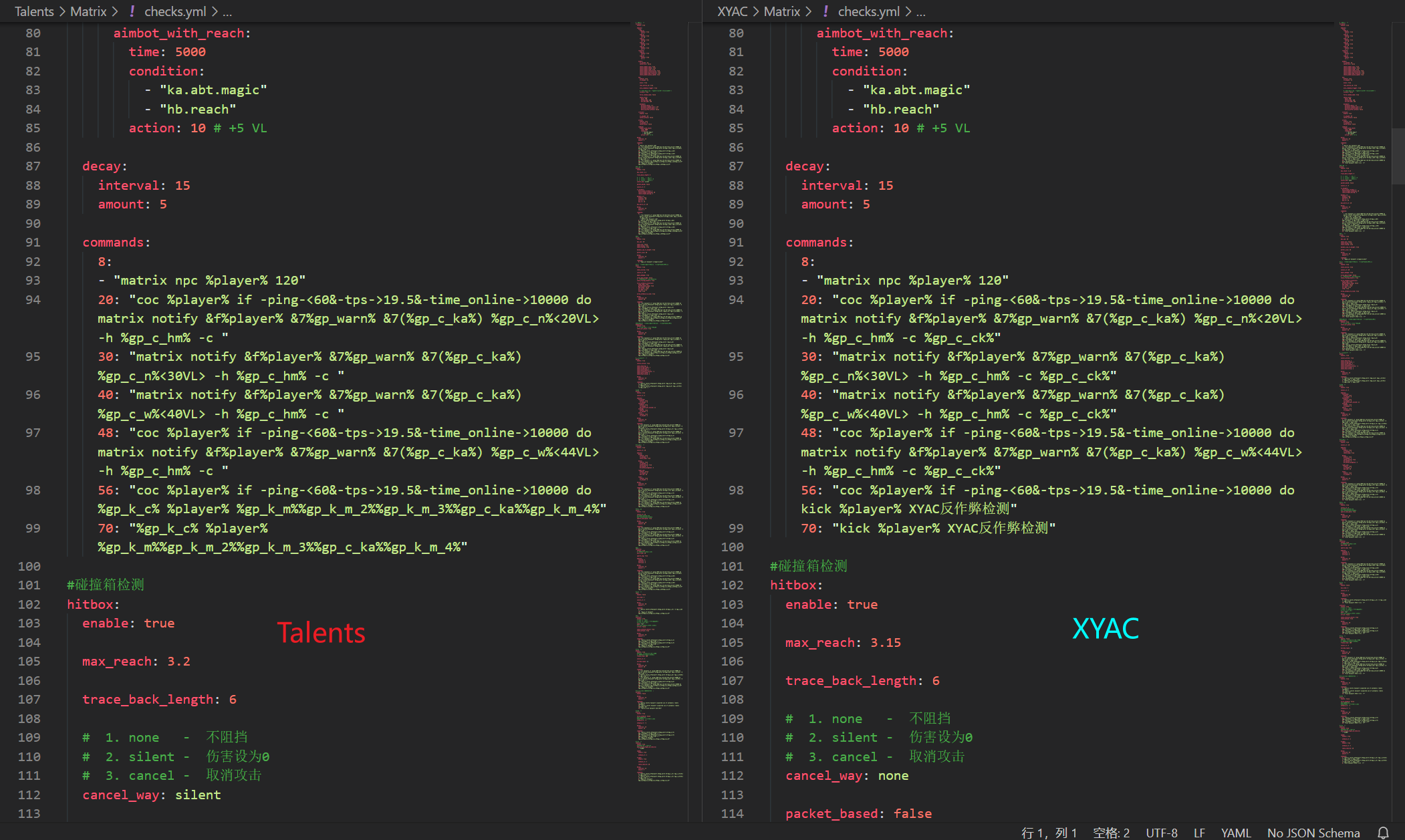Open Go to Line from cursor position indicator
The width and height of the screenshot is (1405, 840).
tap(1049, 833)
